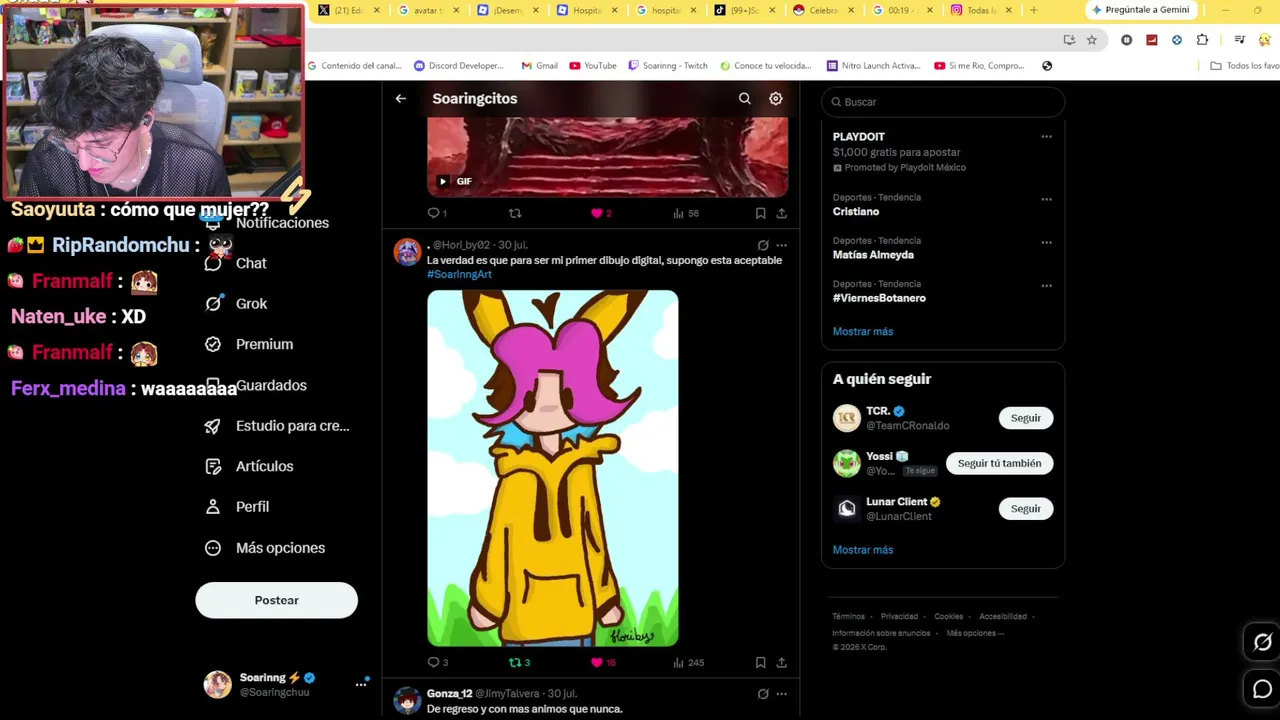1280x720 pixels.
Task: Open the Soarinng - Twitch bookmark
Action: [x=668, y=66]
